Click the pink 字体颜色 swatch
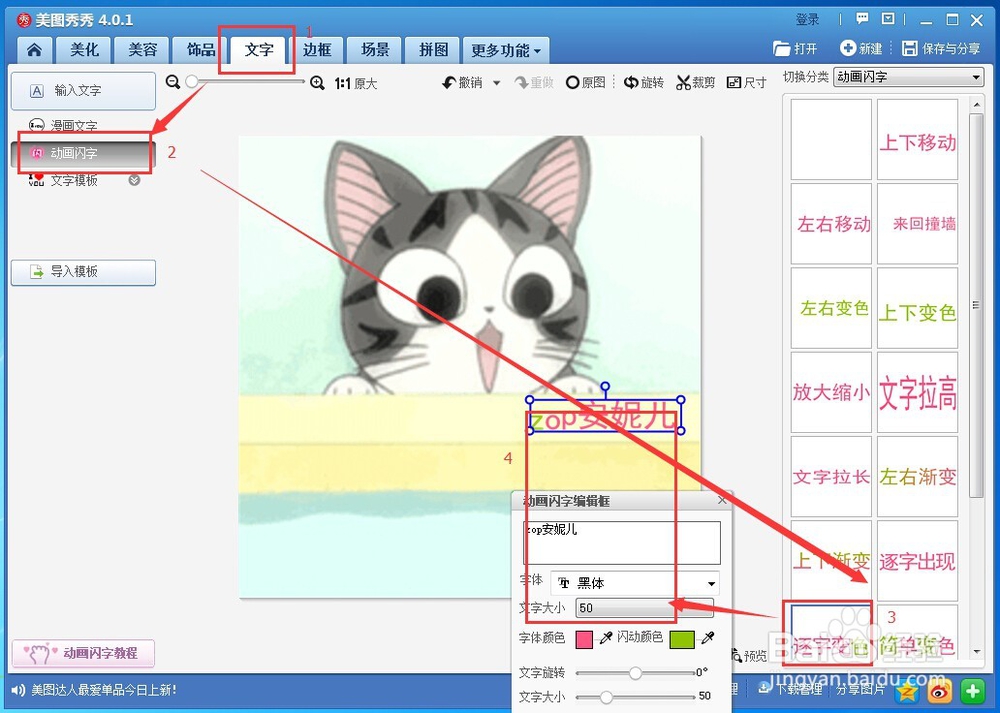The width and height of the screenshot is (1000, 713). (x=584, y=639)
